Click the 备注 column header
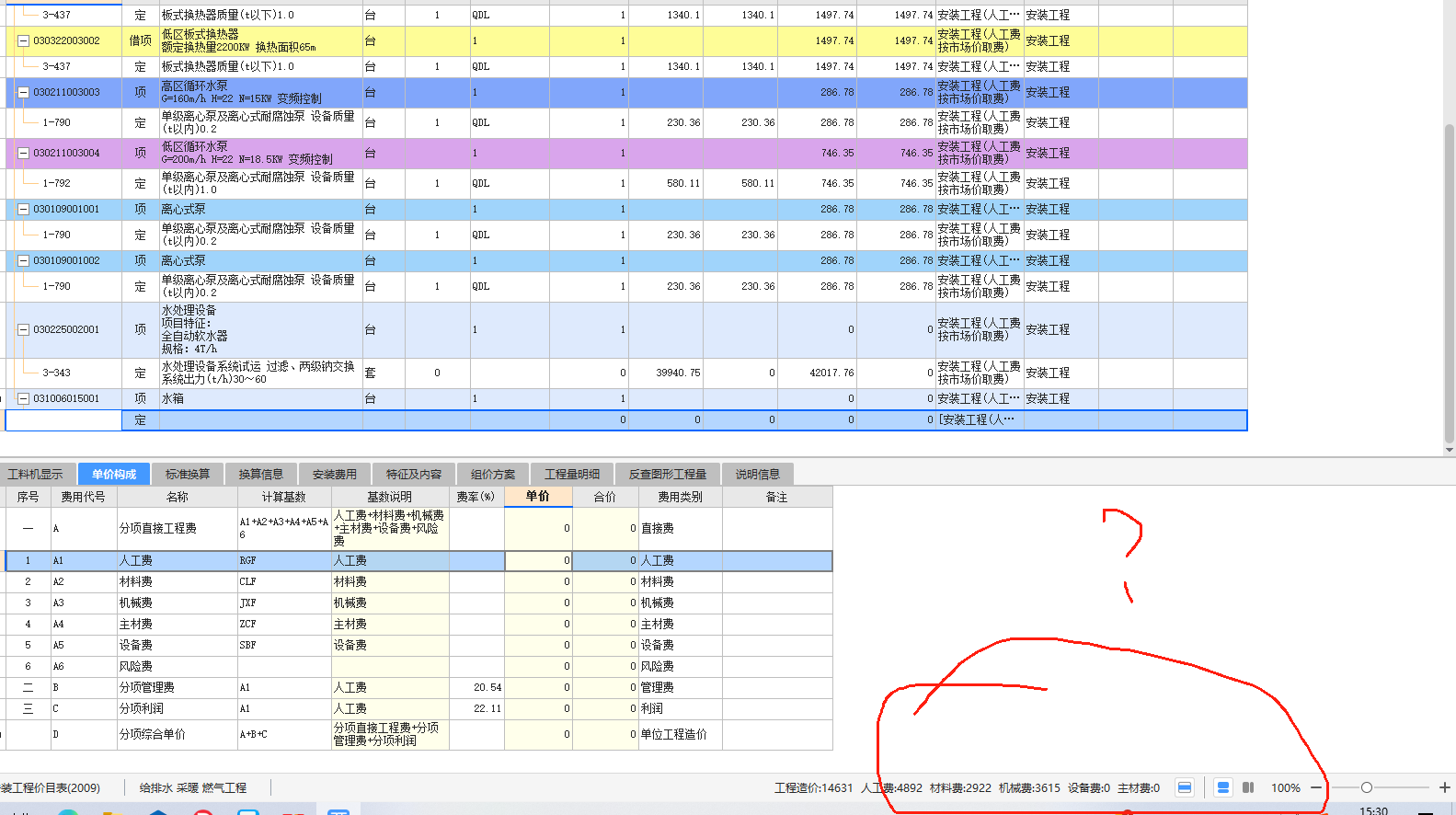The width and height of the screenshot is (1456, 815). [777, 497]
